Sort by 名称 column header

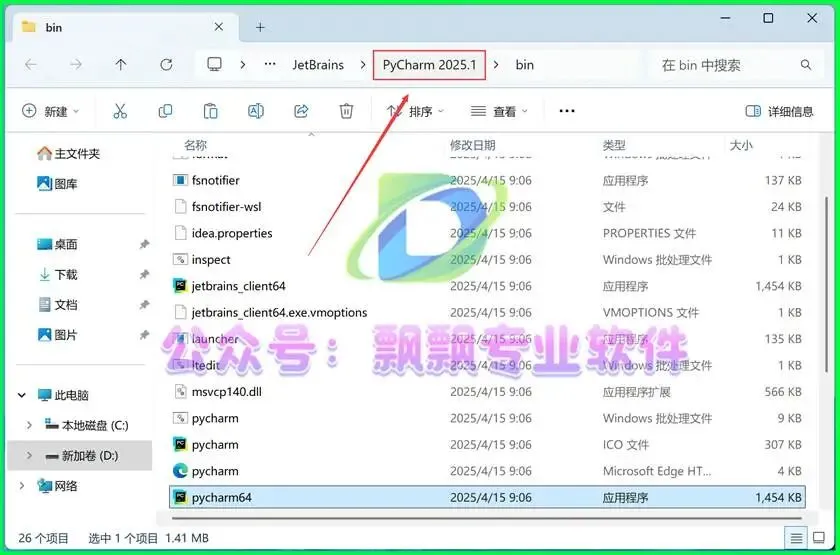pos(196,145)
